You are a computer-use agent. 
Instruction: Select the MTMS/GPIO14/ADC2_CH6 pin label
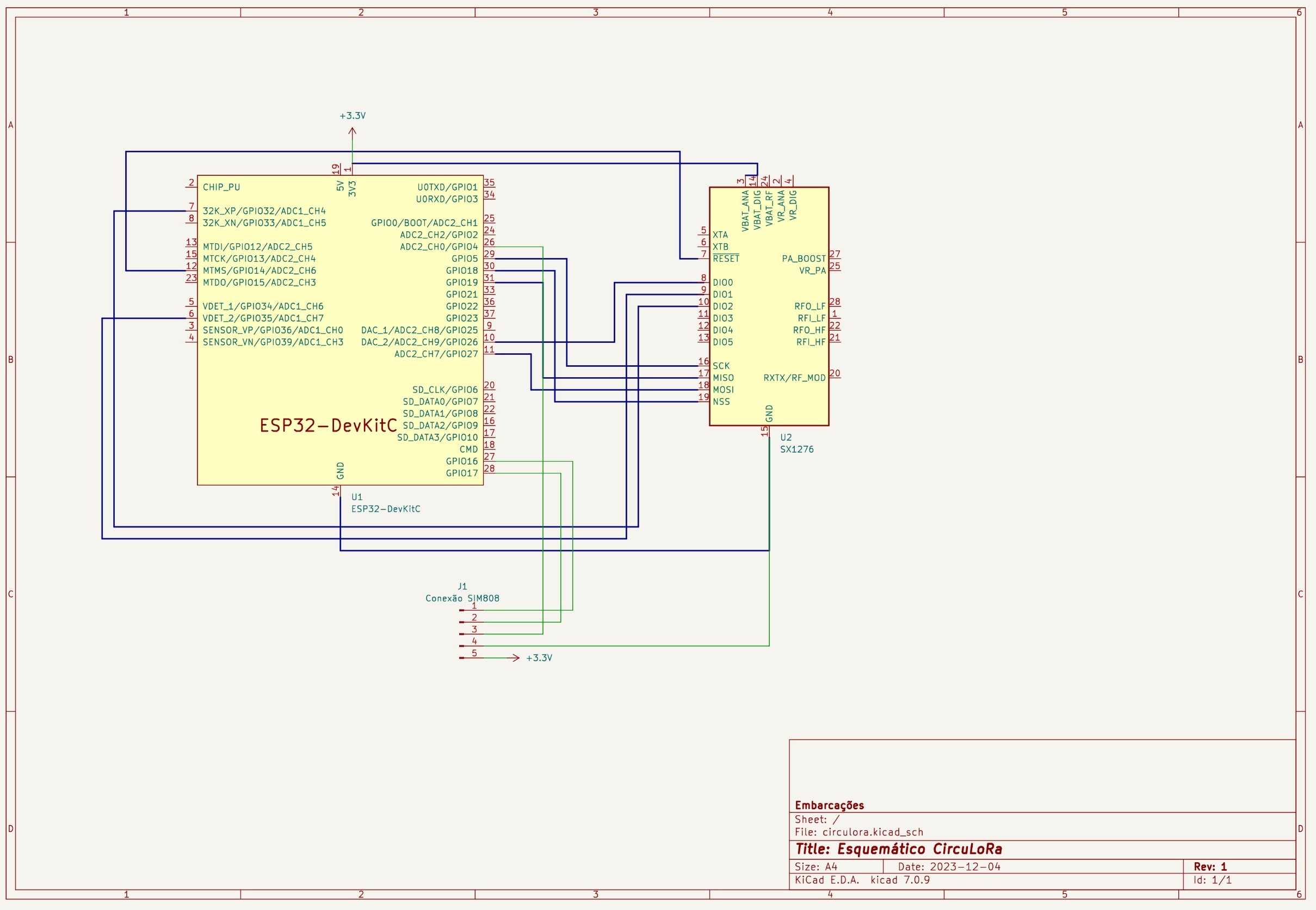point(260,270)
